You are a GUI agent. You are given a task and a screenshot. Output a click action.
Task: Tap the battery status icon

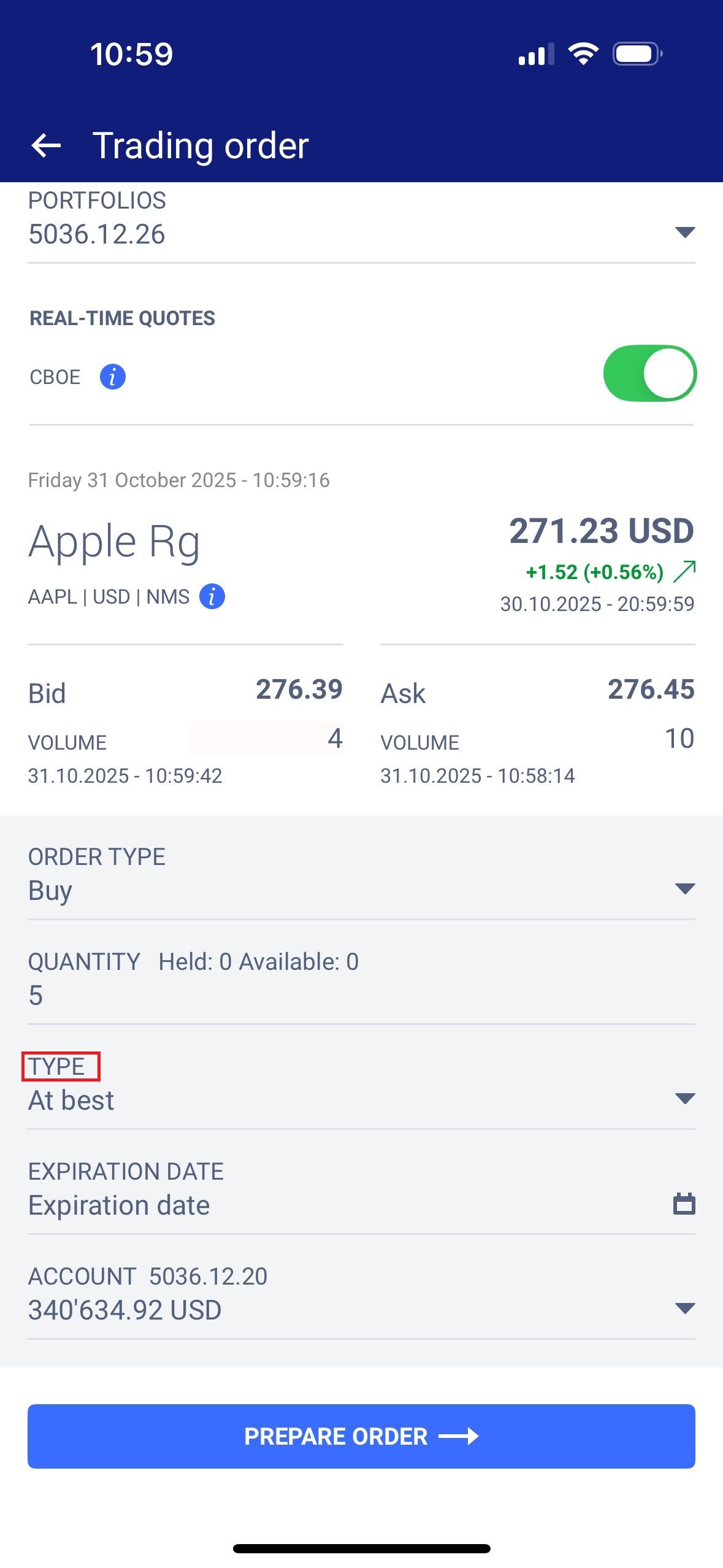(x=637, y=54)
